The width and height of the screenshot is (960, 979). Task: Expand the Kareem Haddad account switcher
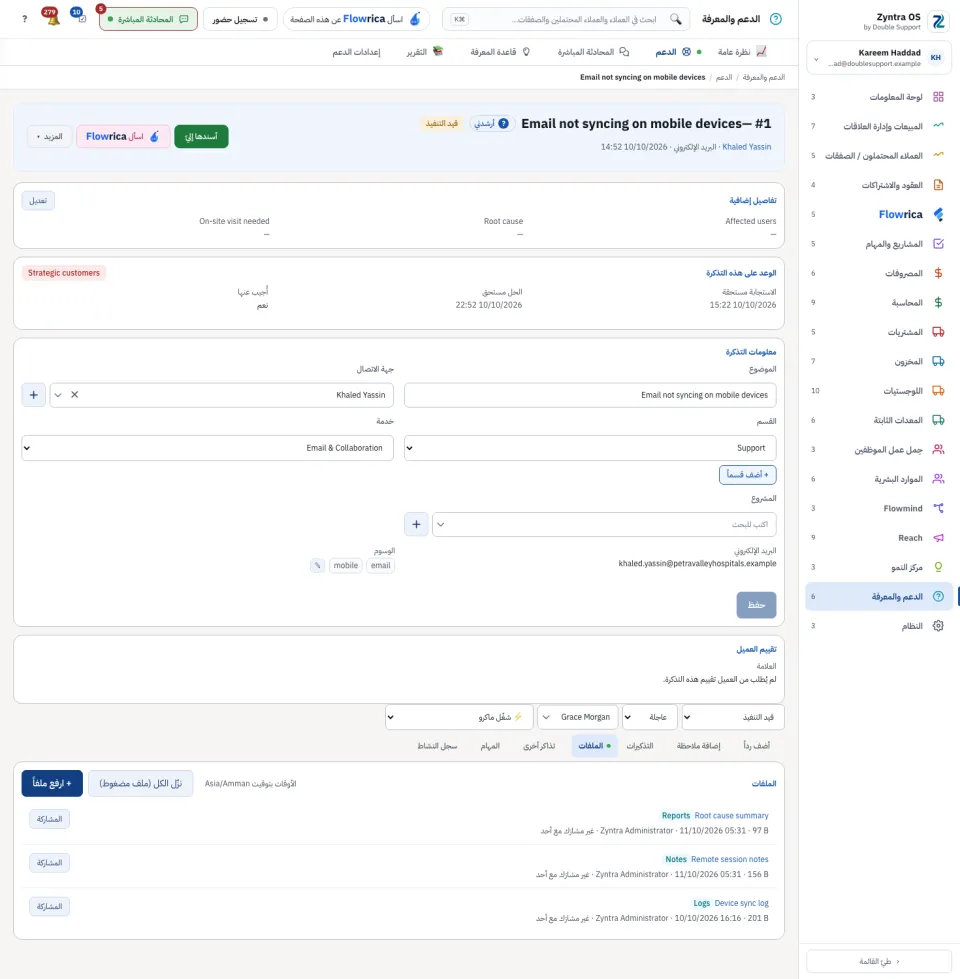(x=878, y=57)
